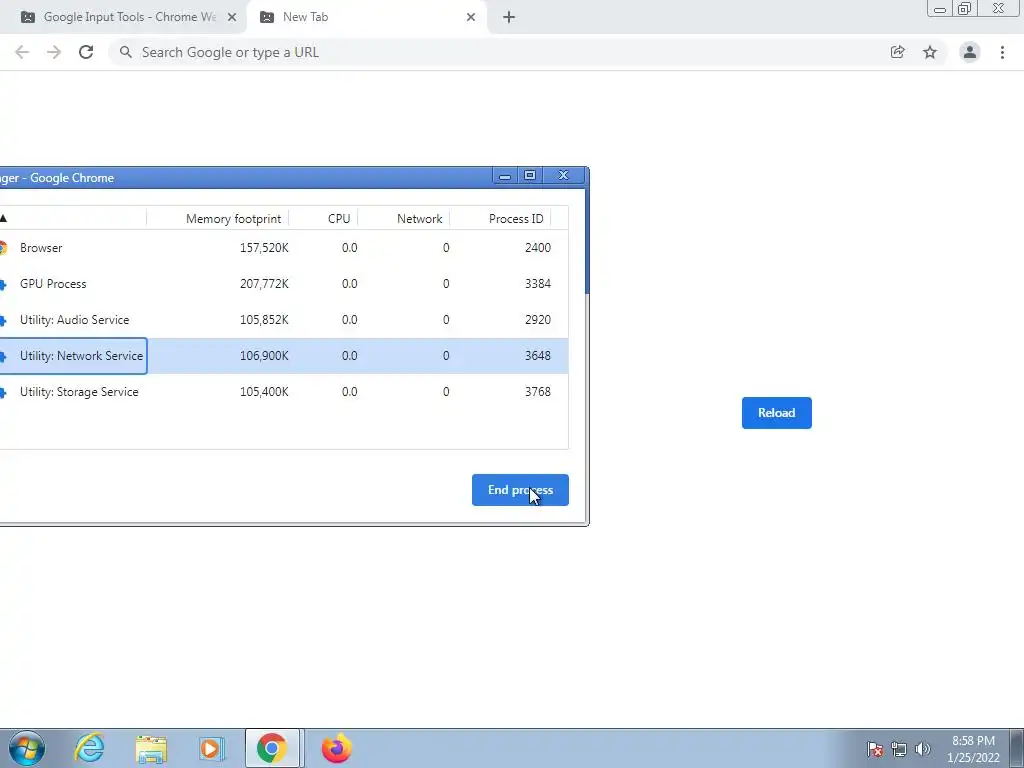Viewport: 1024px width, 768px height.
Task: Go back with the browser back arrow
Action: (22, 52)
